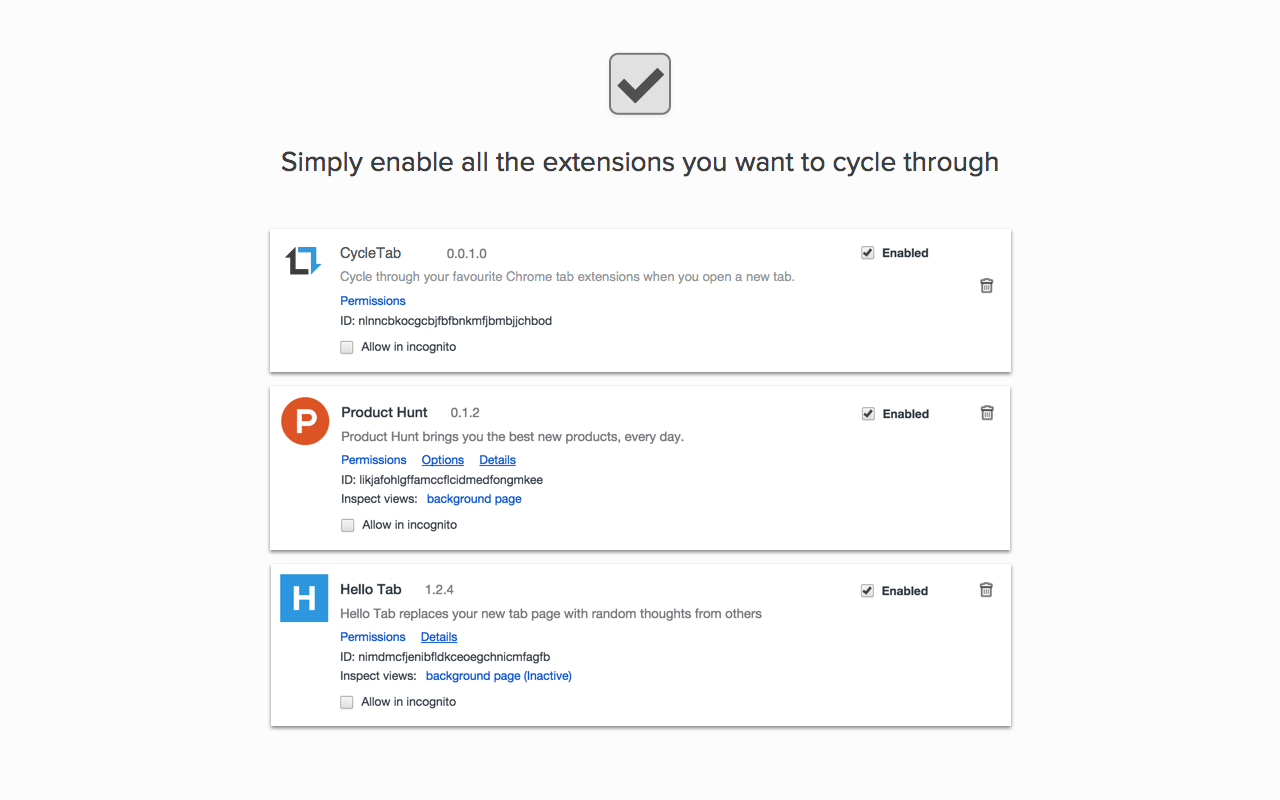Trash the Hello Tab extension
Image resolution: width=1280 pixels, height=800 pixels.
(986, 590)
